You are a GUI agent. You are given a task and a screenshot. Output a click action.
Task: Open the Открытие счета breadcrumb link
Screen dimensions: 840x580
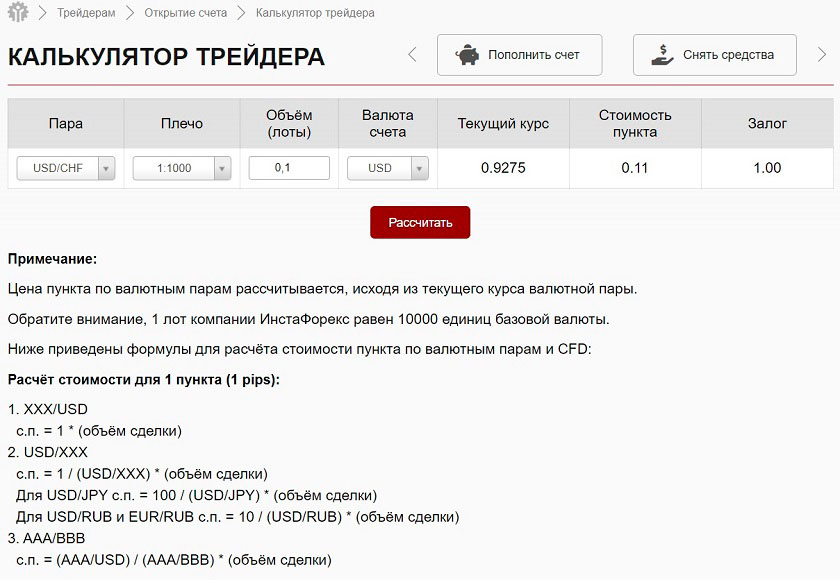tap(185, 13)
